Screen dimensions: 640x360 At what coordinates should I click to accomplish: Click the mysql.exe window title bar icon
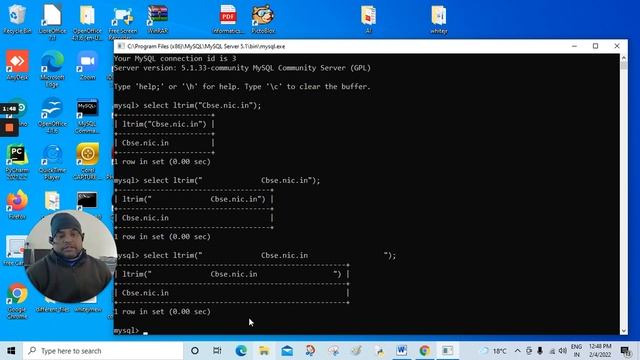tap(121, 46)
